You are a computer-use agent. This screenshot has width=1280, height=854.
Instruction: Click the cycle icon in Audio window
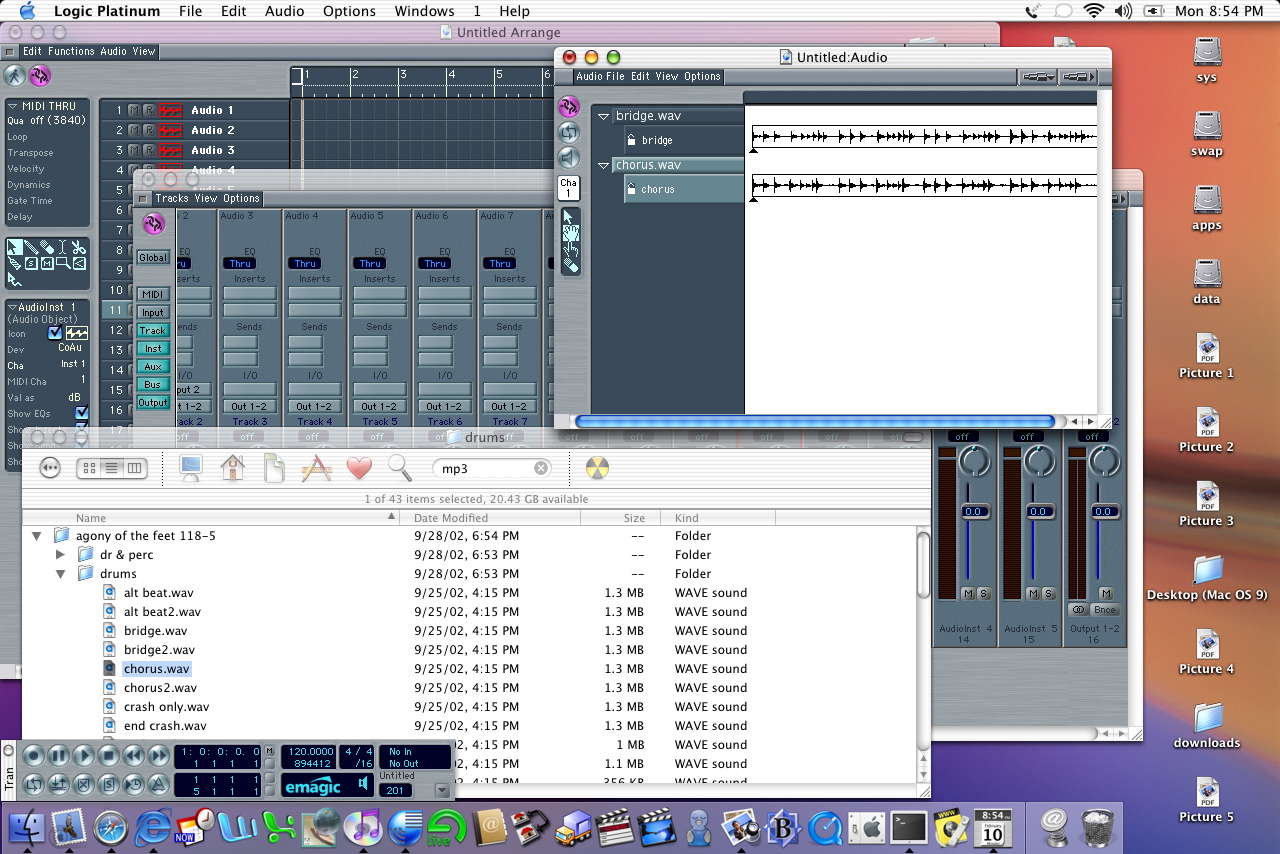click(x=568, y=132)
